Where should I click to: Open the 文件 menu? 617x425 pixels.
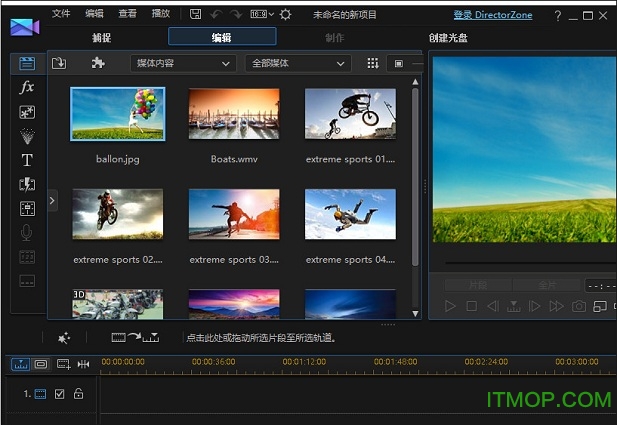pos(62,14)
